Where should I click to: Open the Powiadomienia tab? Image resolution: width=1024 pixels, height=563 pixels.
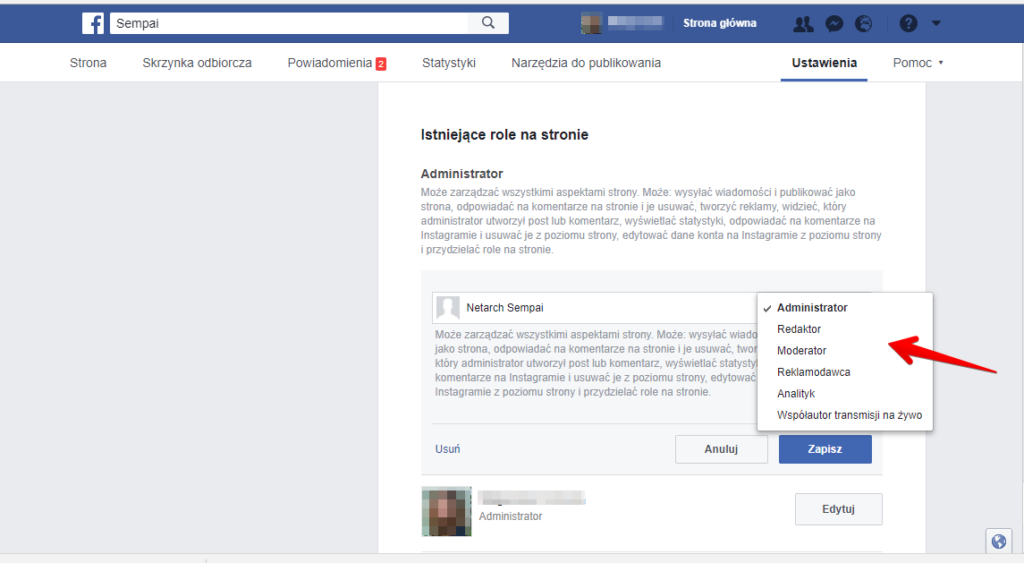click(330, 63)
